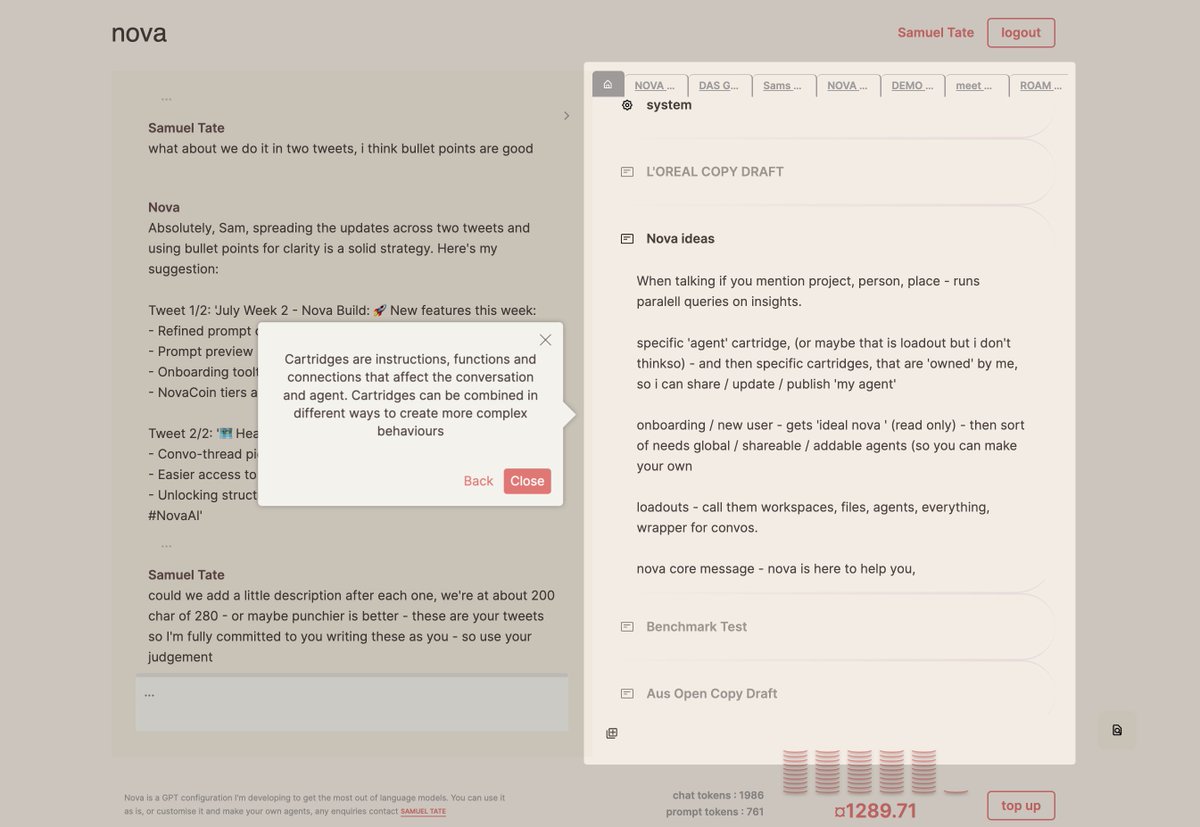This screenshot has width=1200, height=827.
Task: Click the prompt tokens : 761 readout
Action: (x=715, y=812)
